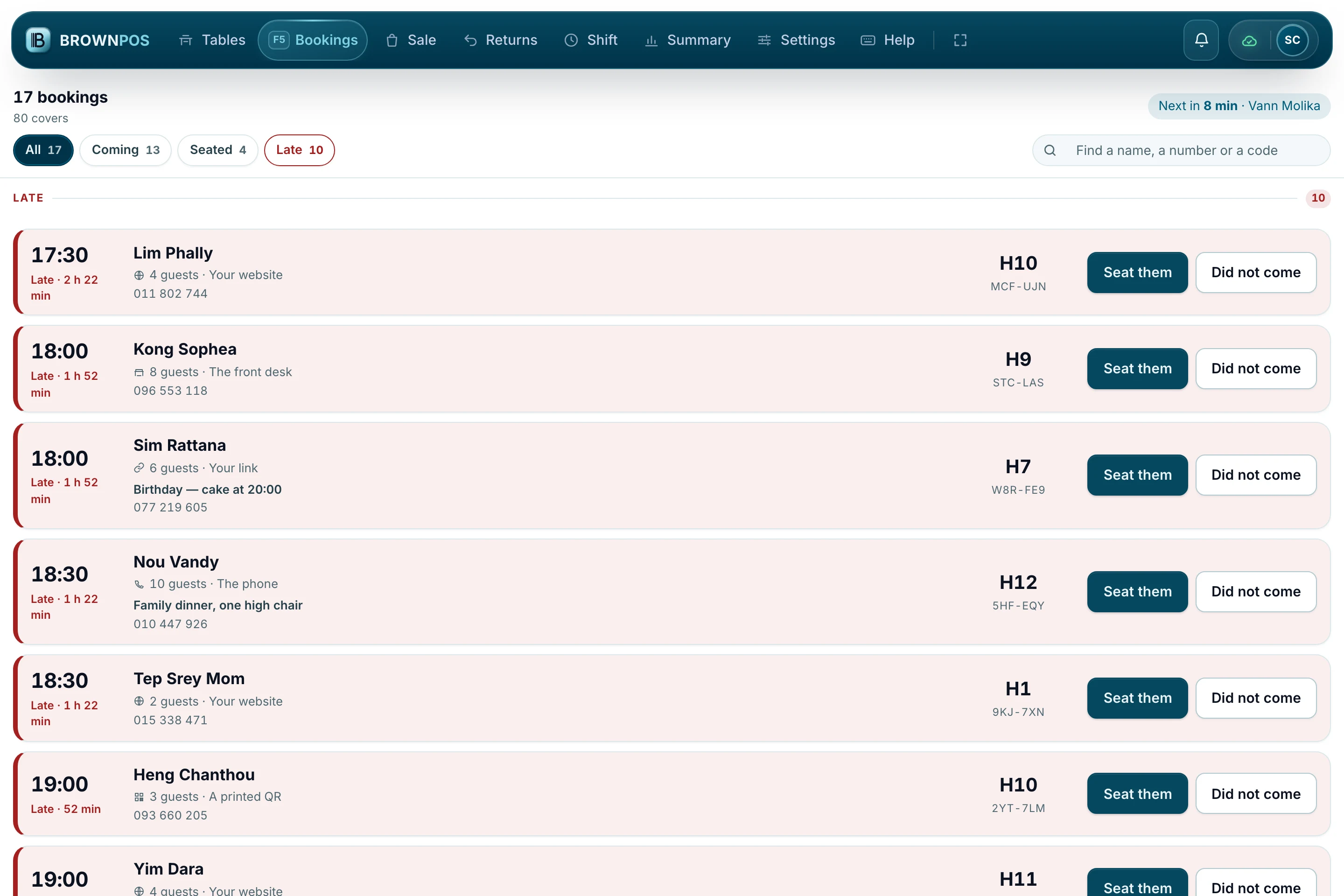Click booking code 2YT-7LM
Image resolution: width=1344 pixels, height=896 pixels.
click(x=1018, y=808)
